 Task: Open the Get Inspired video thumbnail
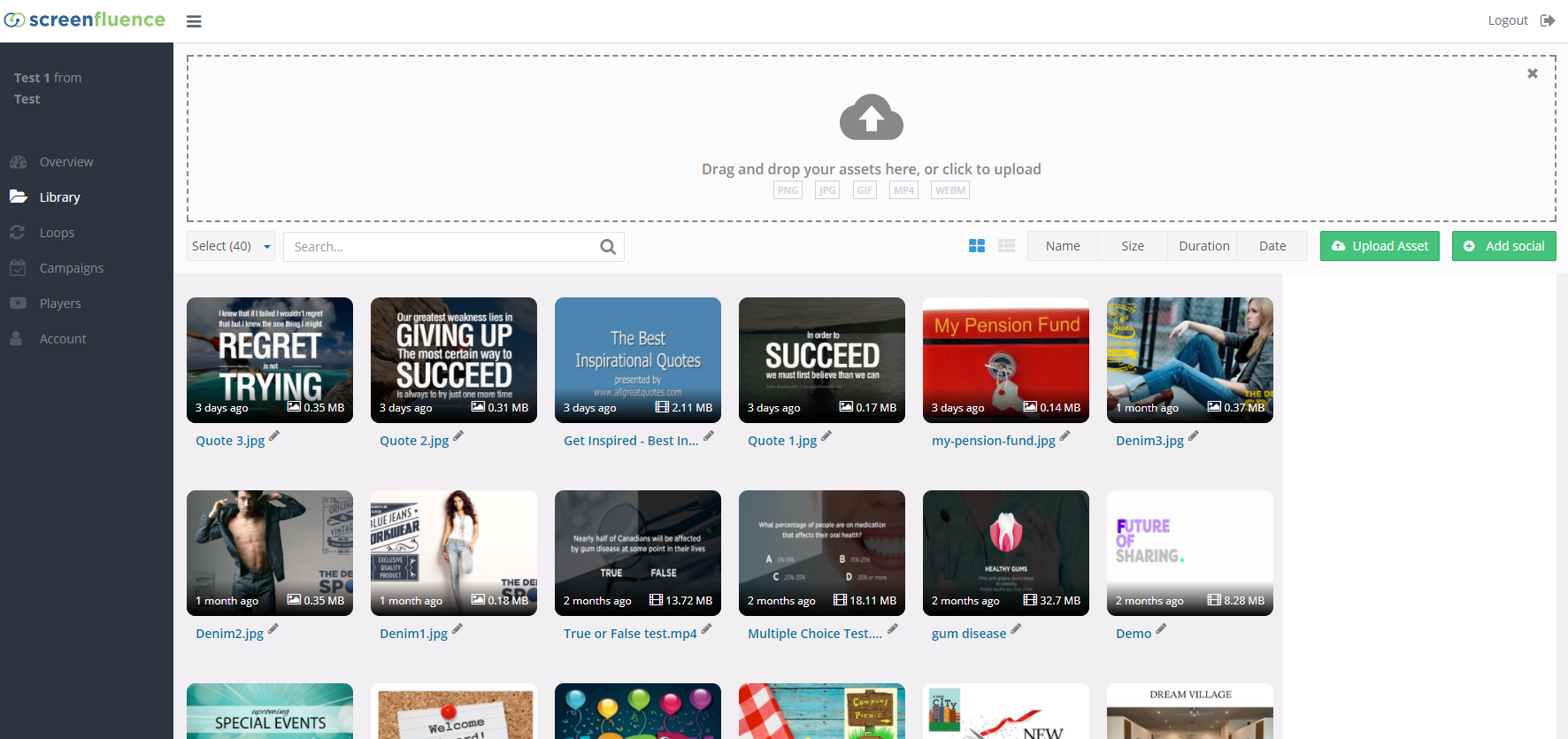coord(638,360)
